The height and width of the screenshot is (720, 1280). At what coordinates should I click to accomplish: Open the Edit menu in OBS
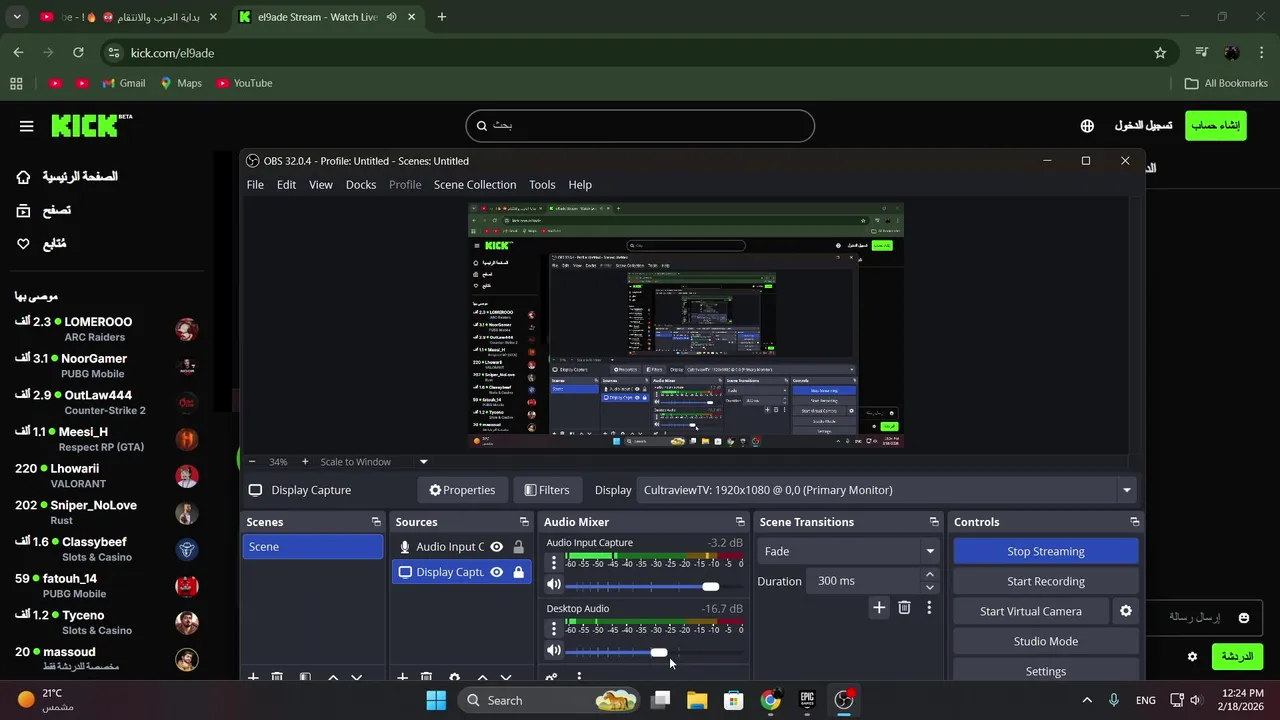coord(286,185)
